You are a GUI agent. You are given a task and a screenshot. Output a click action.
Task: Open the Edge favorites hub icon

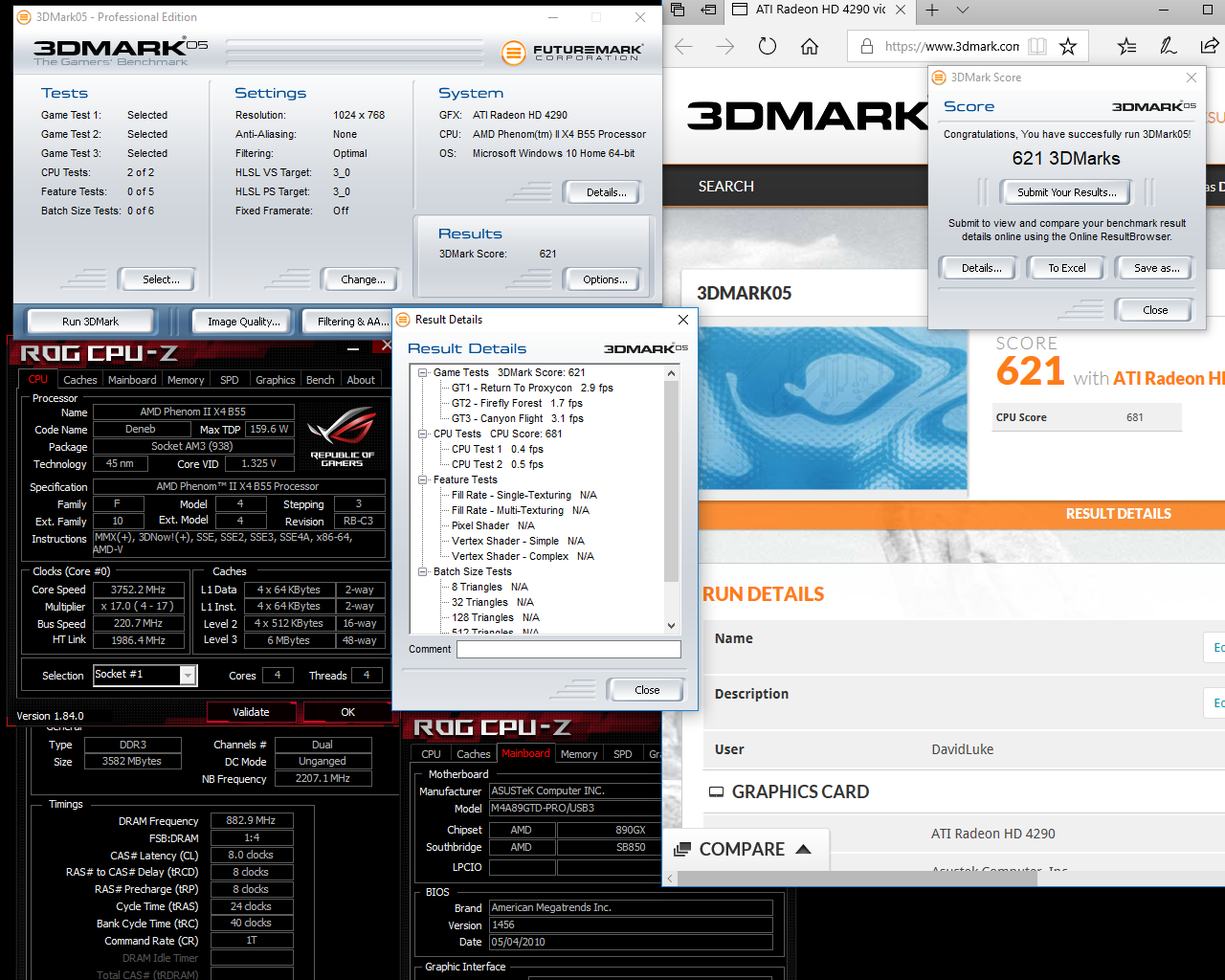(1127, 46)
